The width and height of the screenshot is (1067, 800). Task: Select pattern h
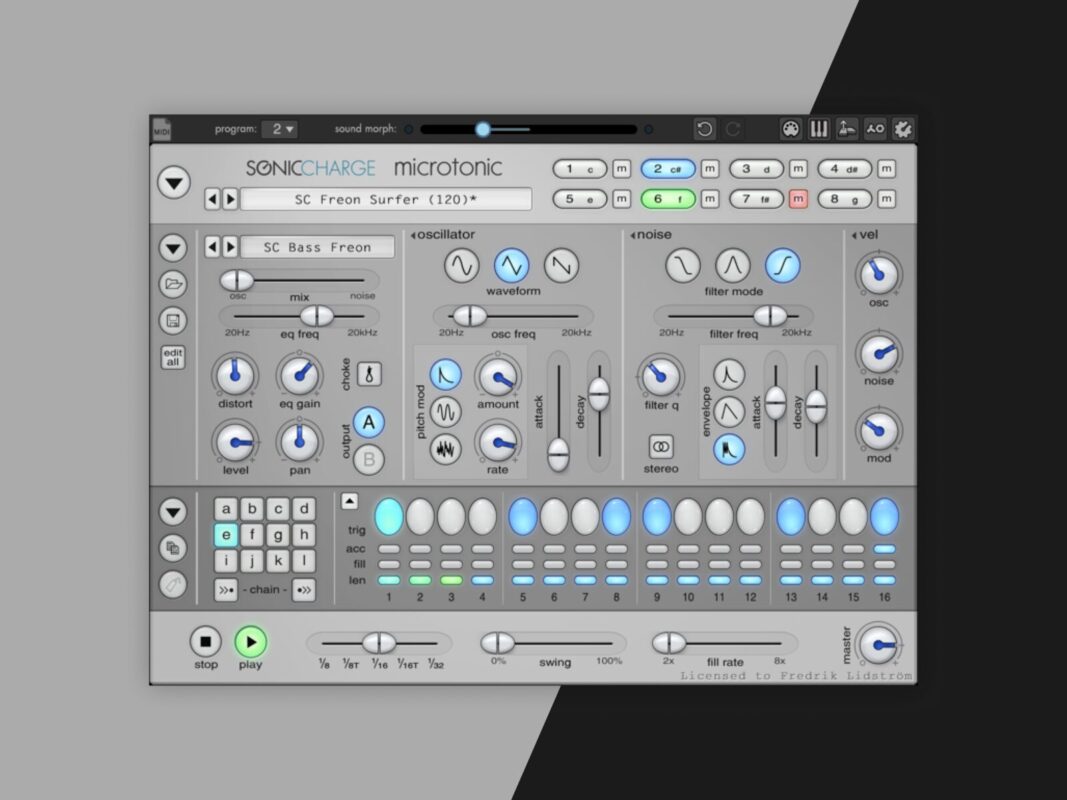click(303, 535)
